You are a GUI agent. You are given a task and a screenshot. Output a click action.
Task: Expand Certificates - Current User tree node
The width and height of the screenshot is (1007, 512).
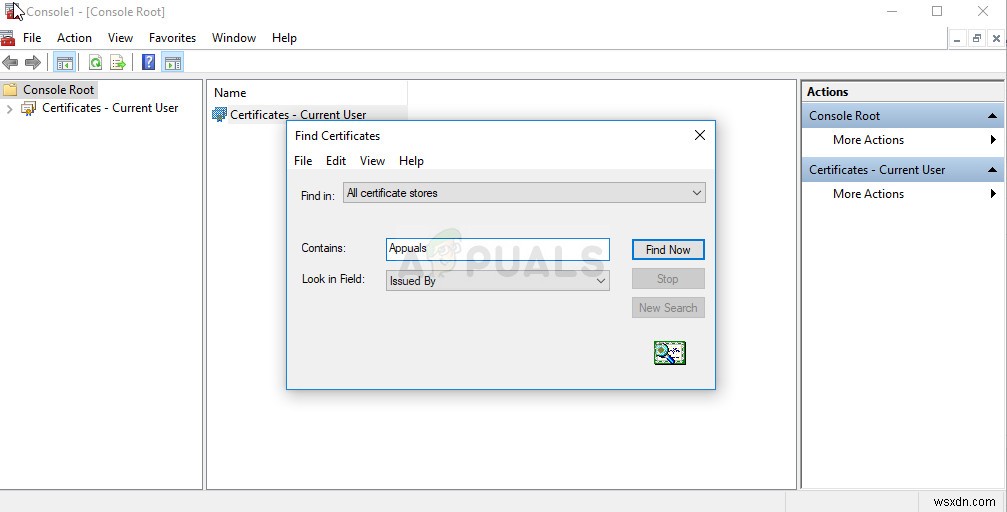(9, 109)
